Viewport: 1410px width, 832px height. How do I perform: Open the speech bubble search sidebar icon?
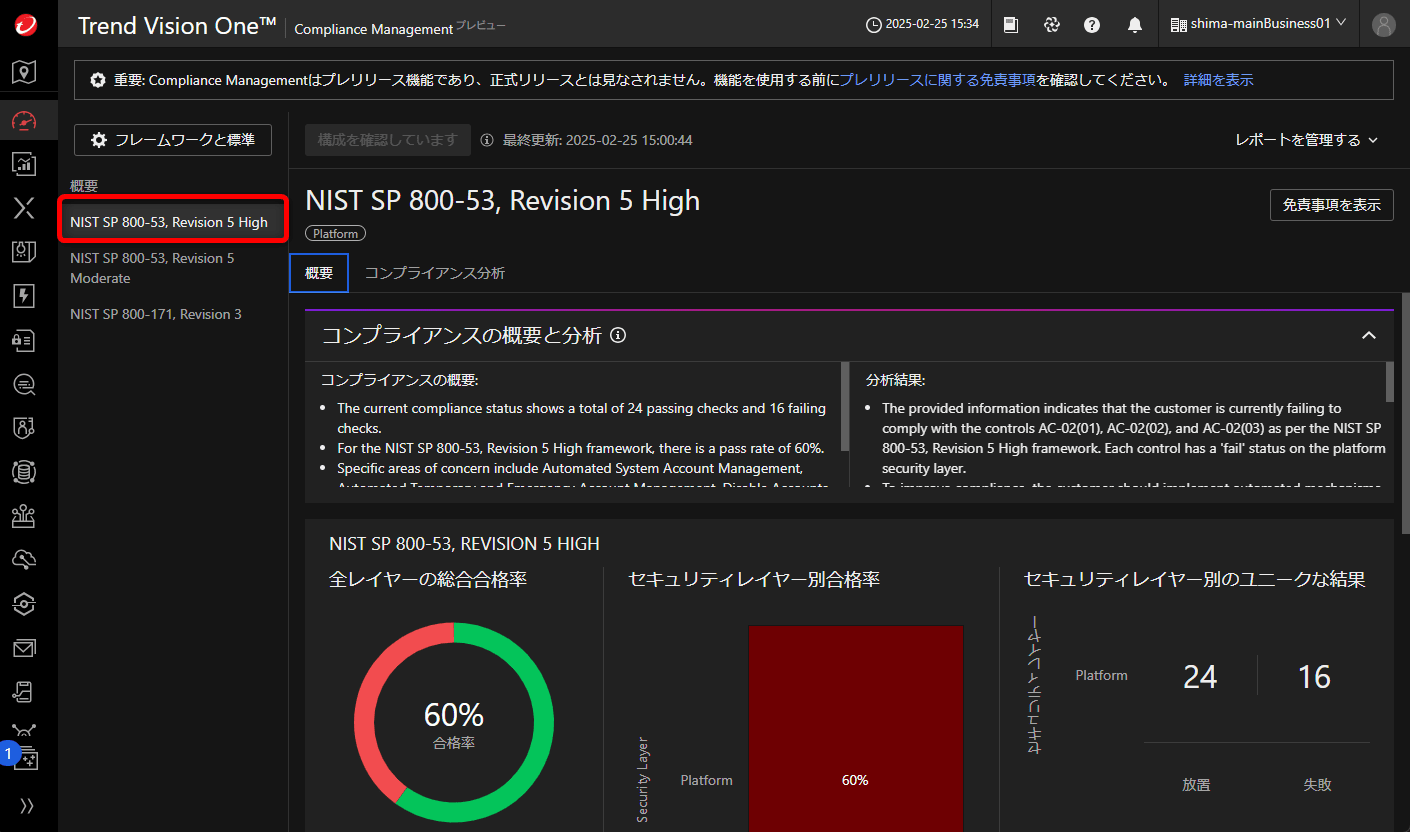click(x=24, y=384)
